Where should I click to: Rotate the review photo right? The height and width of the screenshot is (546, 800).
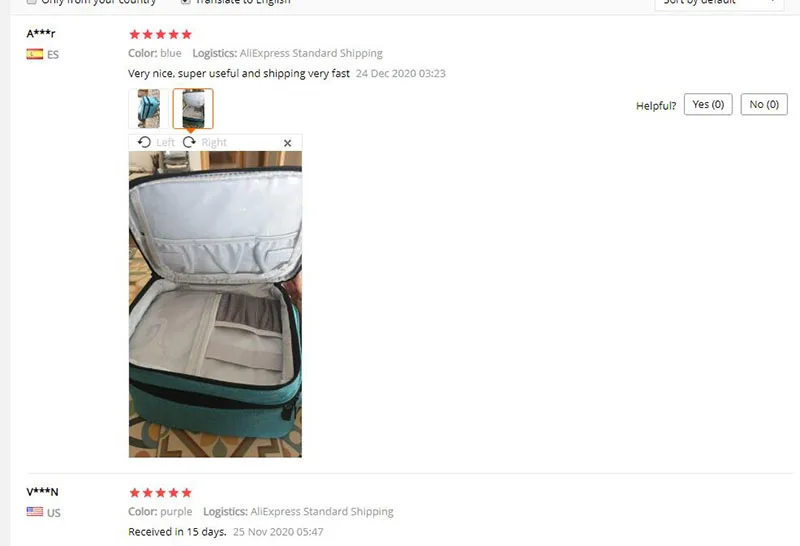click(x=189, y=142)
